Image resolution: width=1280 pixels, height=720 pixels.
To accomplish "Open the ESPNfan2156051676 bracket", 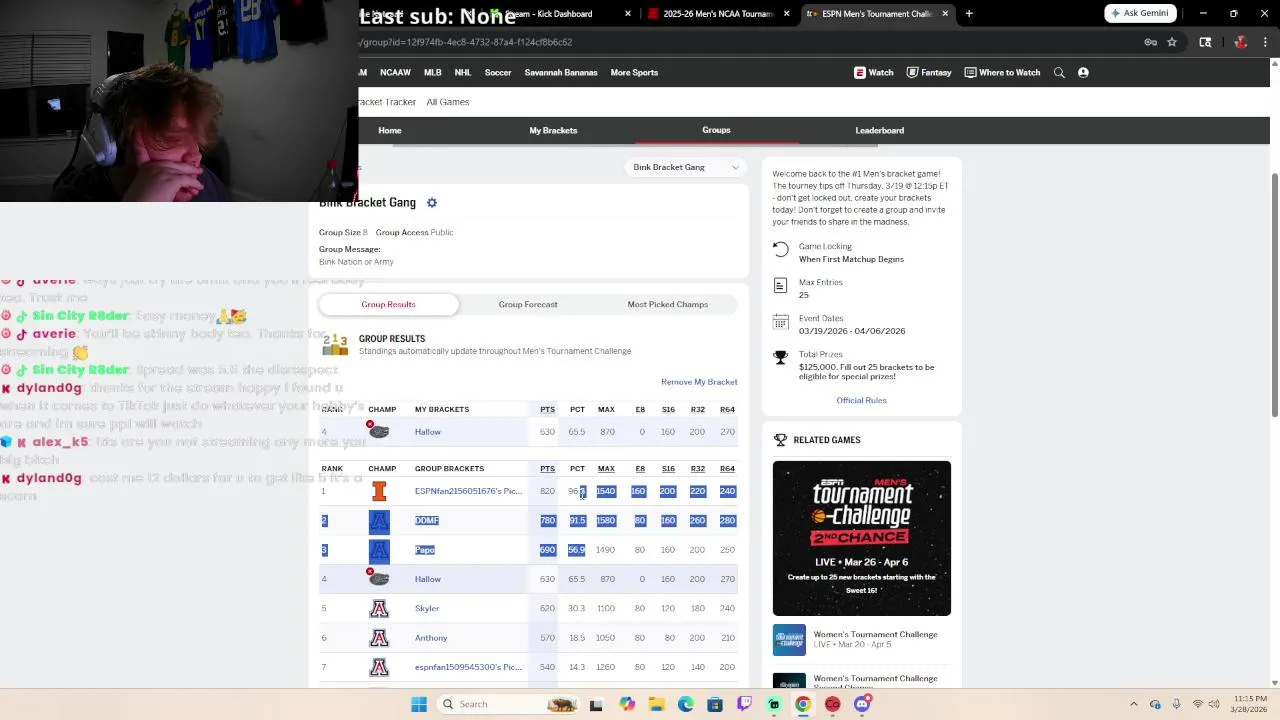I will 468,492.
